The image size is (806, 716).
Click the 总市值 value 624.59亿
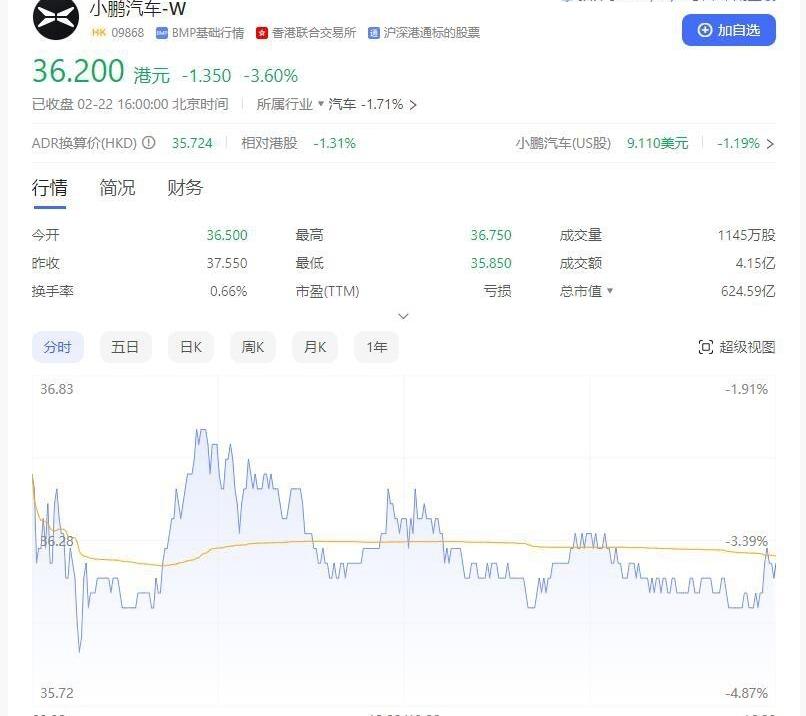pyautogui.click(x=748, y=291)
